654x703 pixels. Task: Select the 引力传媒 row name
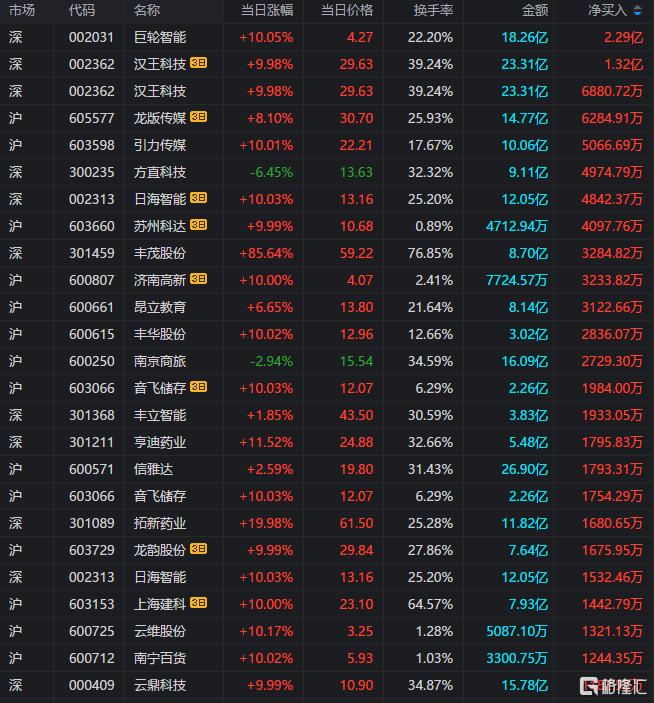coord(160,145)
